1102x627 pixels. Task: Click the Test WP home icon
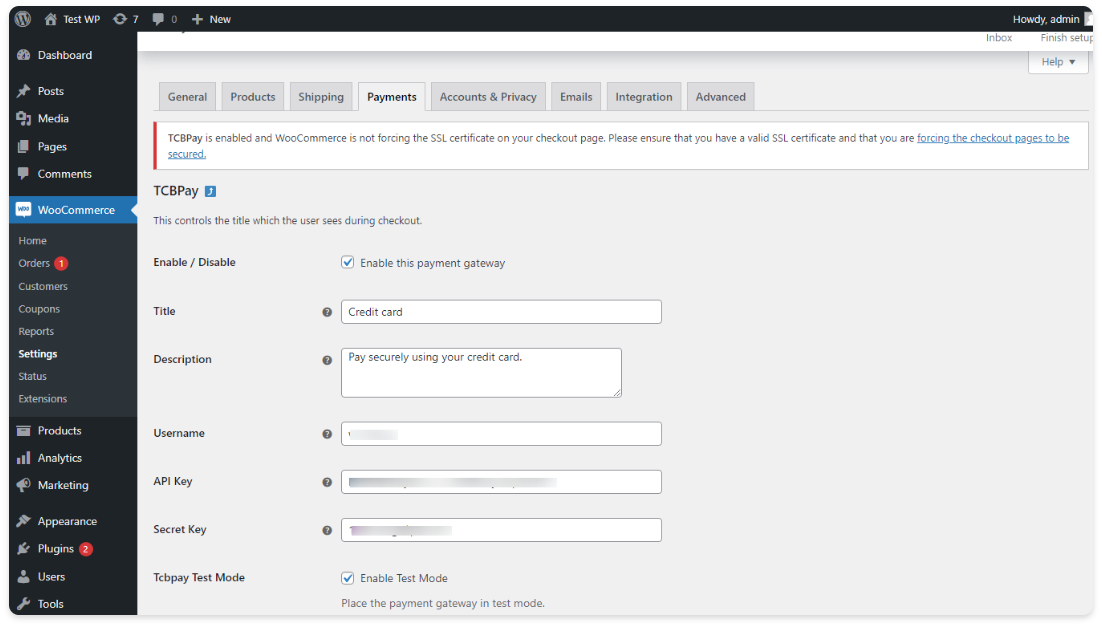[x=51, y=19]
